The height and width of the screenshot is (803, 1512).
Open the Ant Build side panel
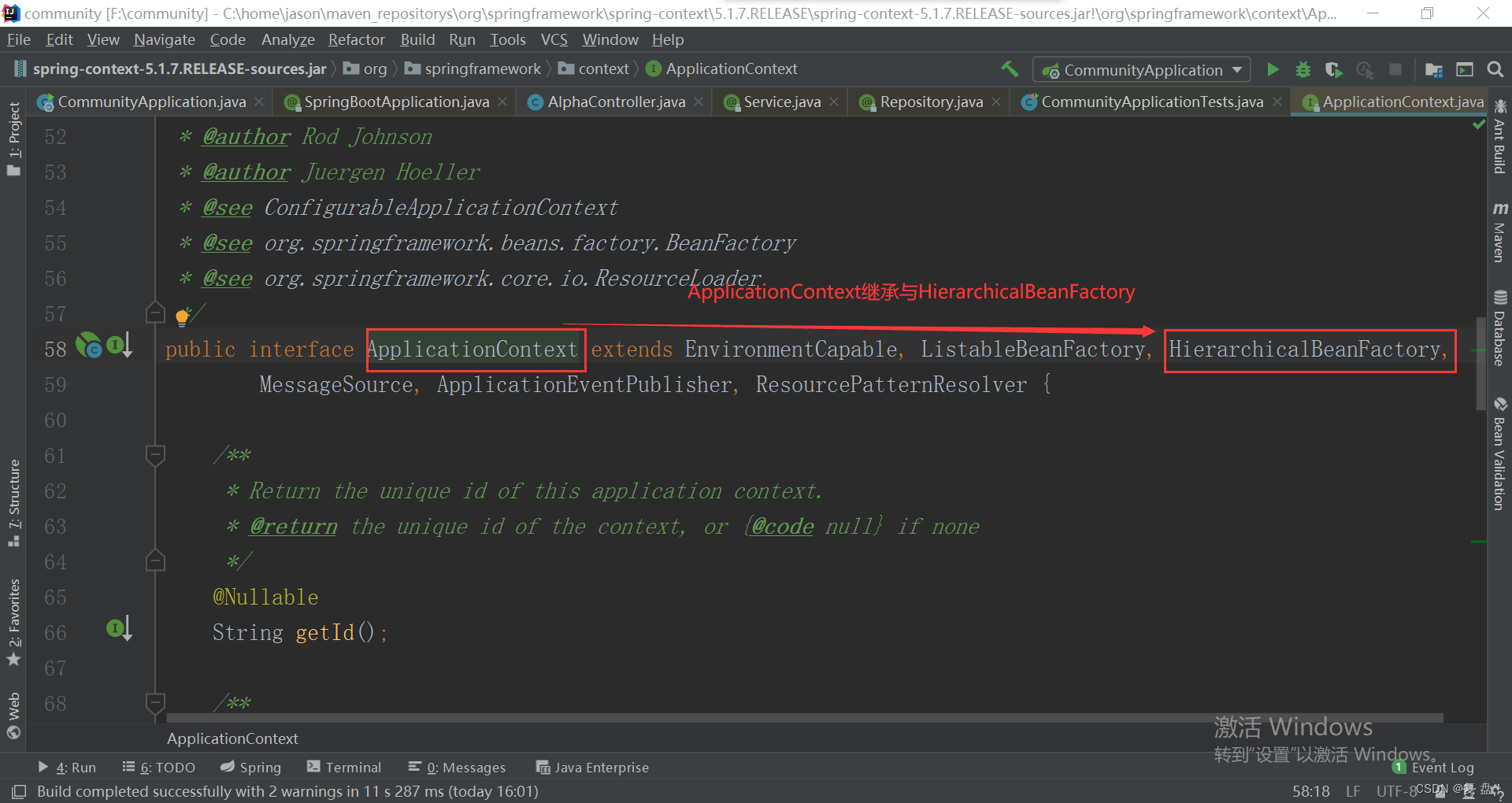pyautogui.click(x=1499, y=137)
